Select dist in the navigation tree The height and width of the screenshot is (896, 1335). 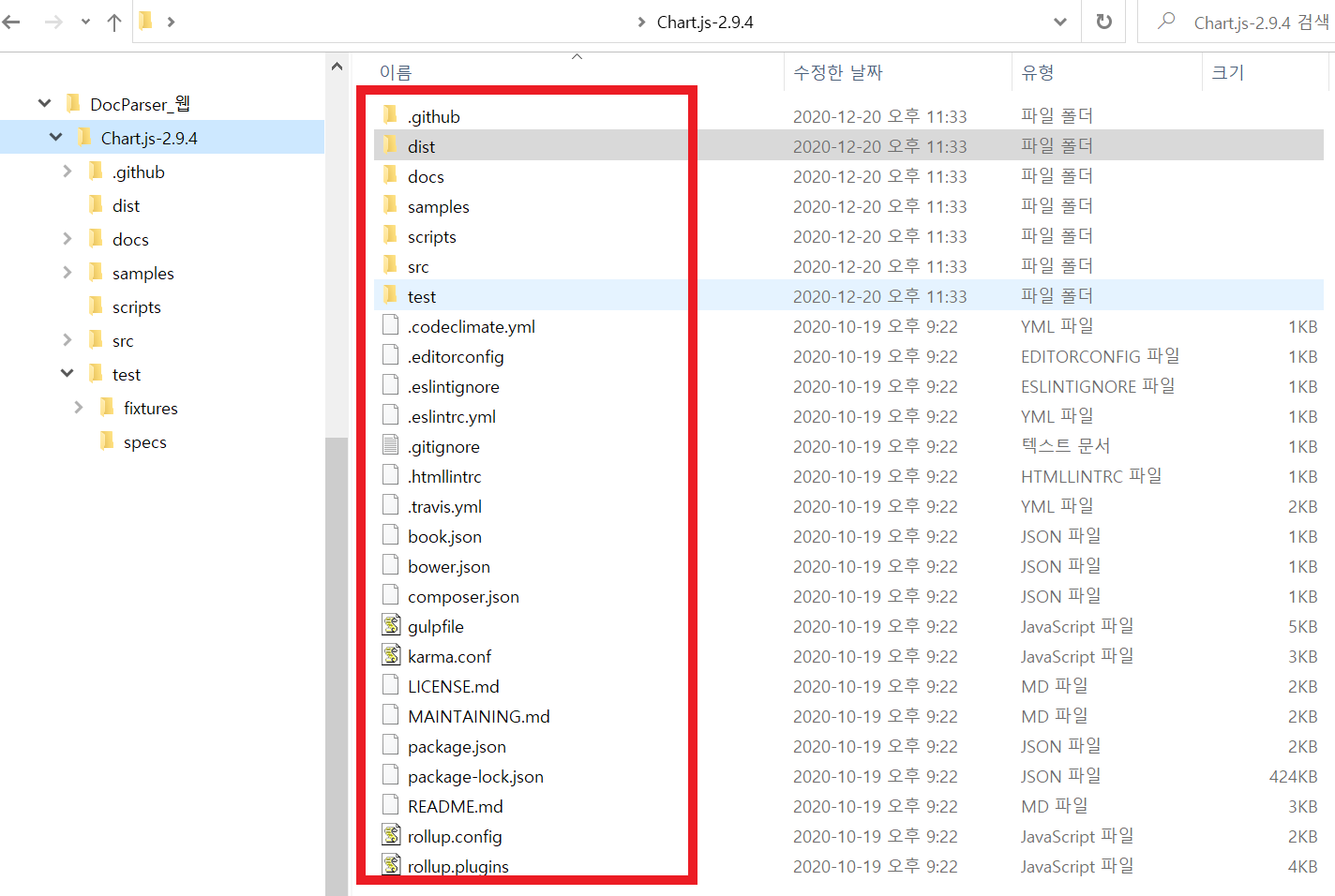click(x=126, y=206)
